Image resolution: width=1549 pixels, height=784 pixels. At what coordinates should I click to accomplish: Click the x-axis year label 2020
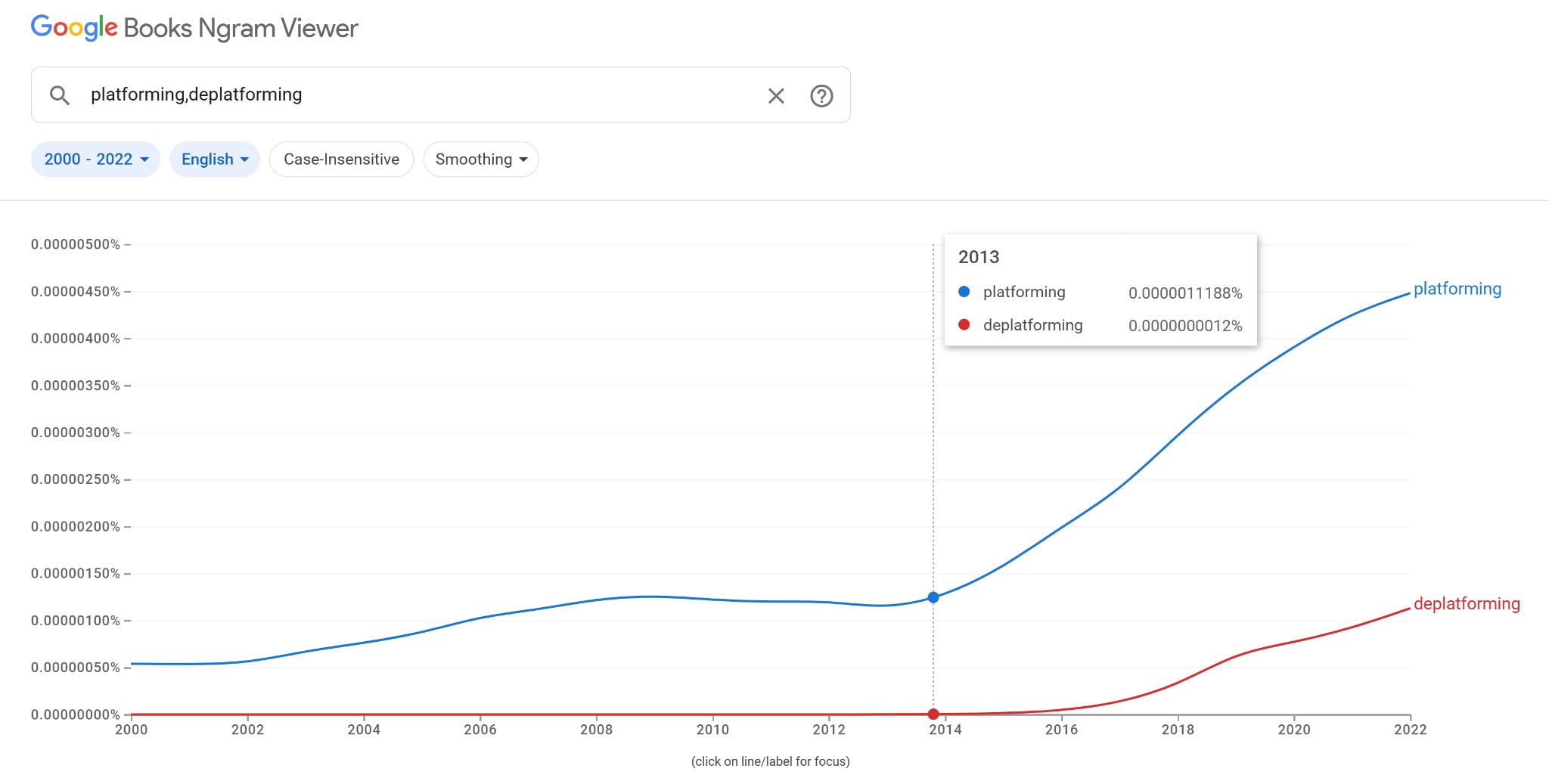[x=1294, y=730]
